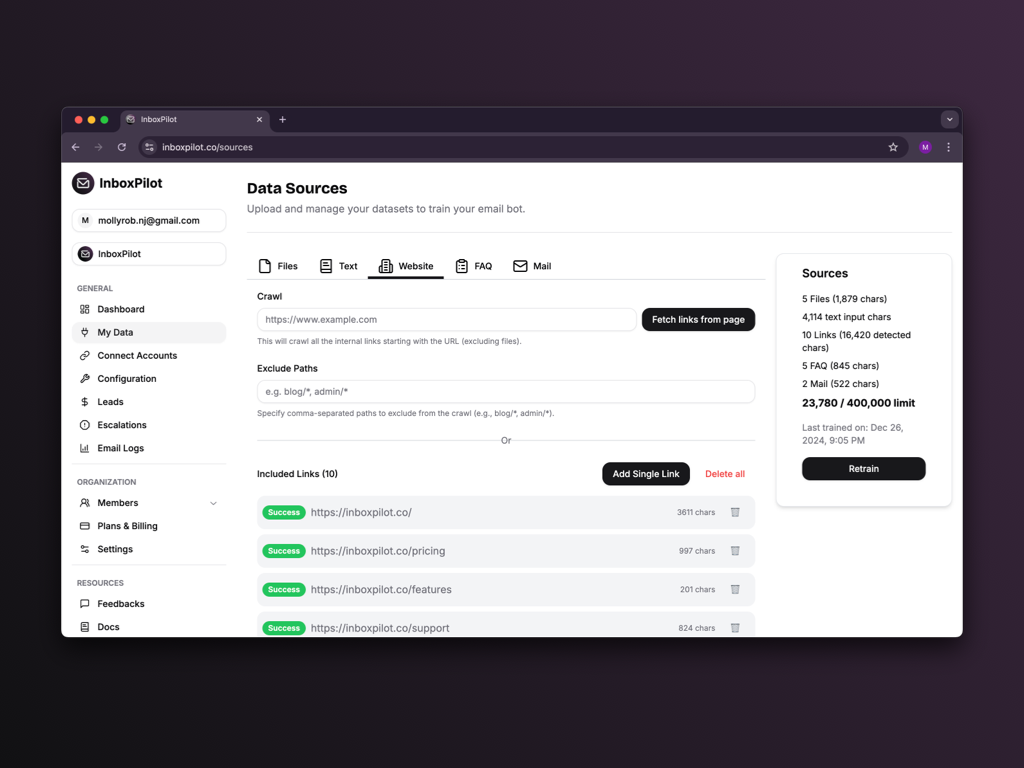Open a new browser tab with plus icon

283,120
